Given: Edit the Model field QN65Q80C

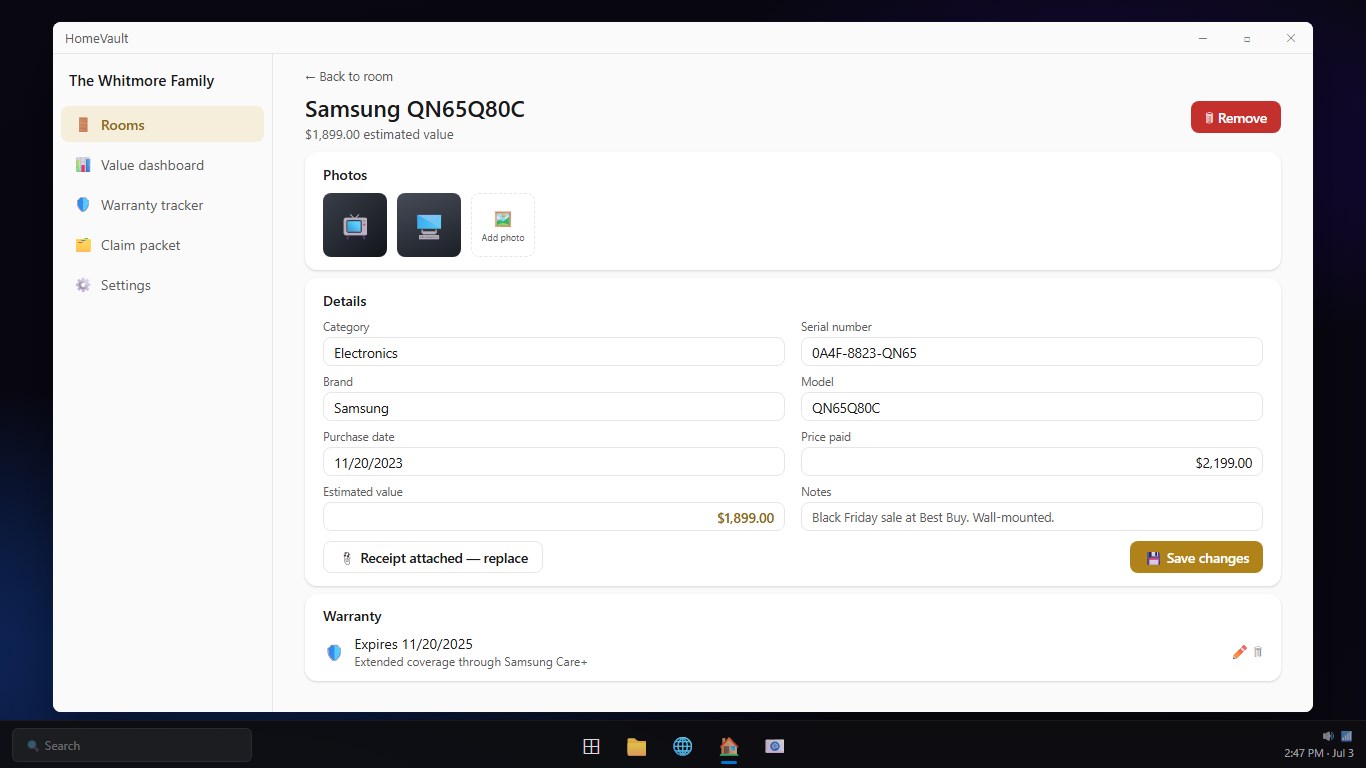Looking at the screenshot, I should point(1032,407).
